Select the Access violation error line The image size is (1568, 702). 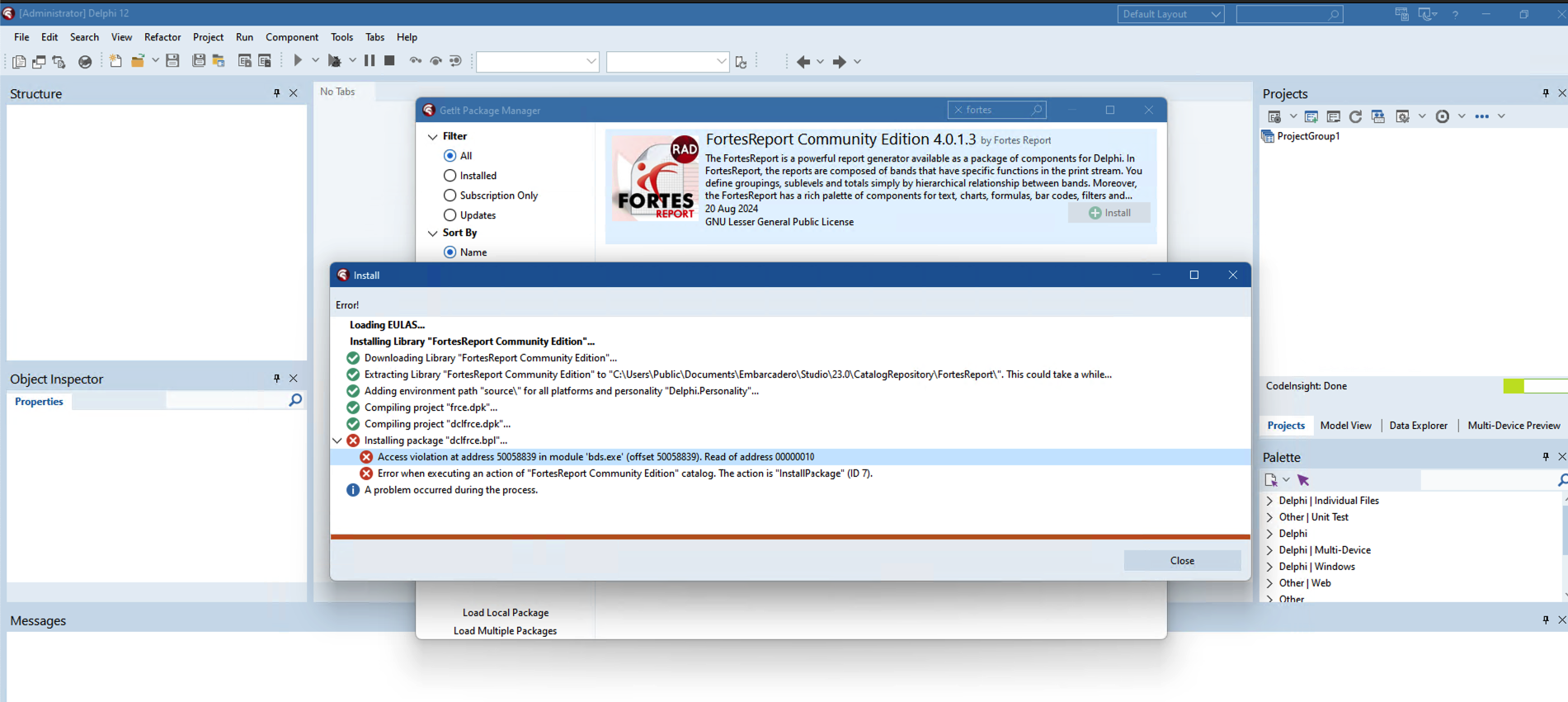click(x=790, y=457)
